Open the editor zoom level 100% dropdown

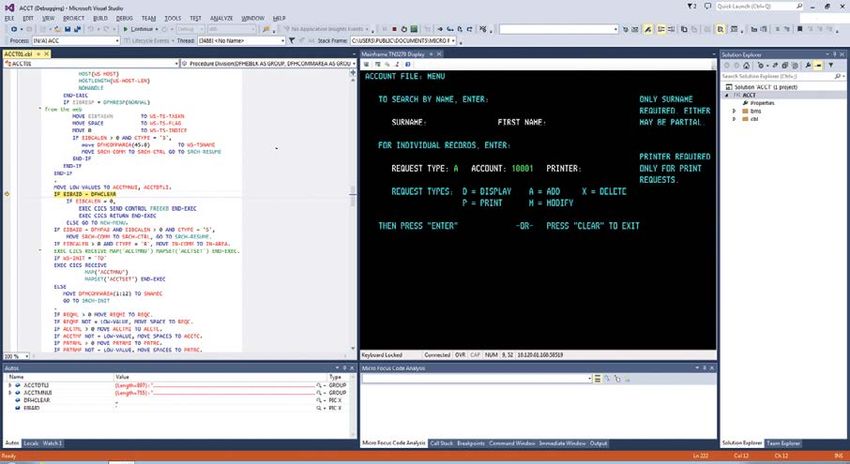(x=16, y=356)
